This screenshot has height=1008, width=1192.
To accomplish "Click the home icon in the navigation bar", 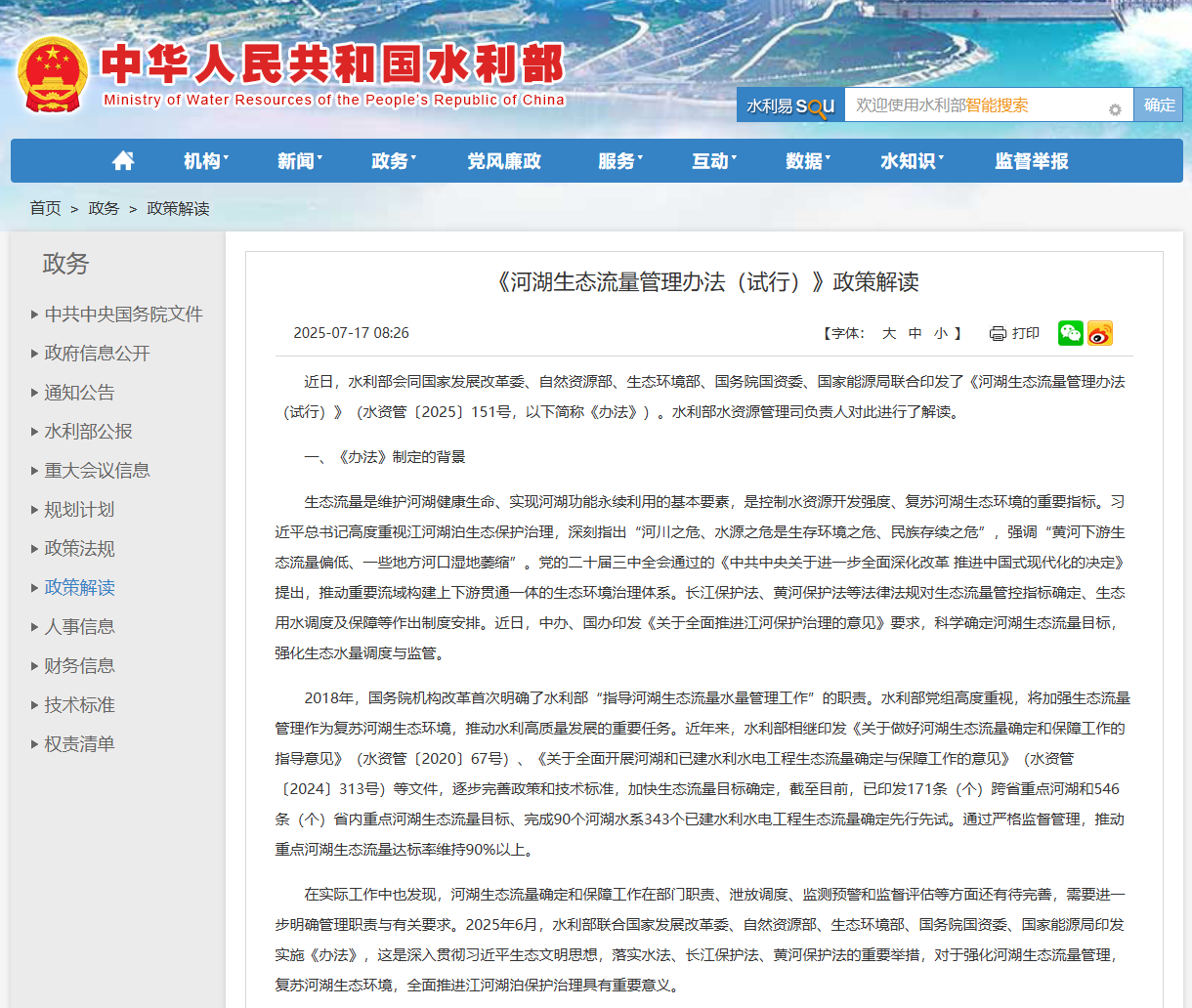I will point(123,161).
